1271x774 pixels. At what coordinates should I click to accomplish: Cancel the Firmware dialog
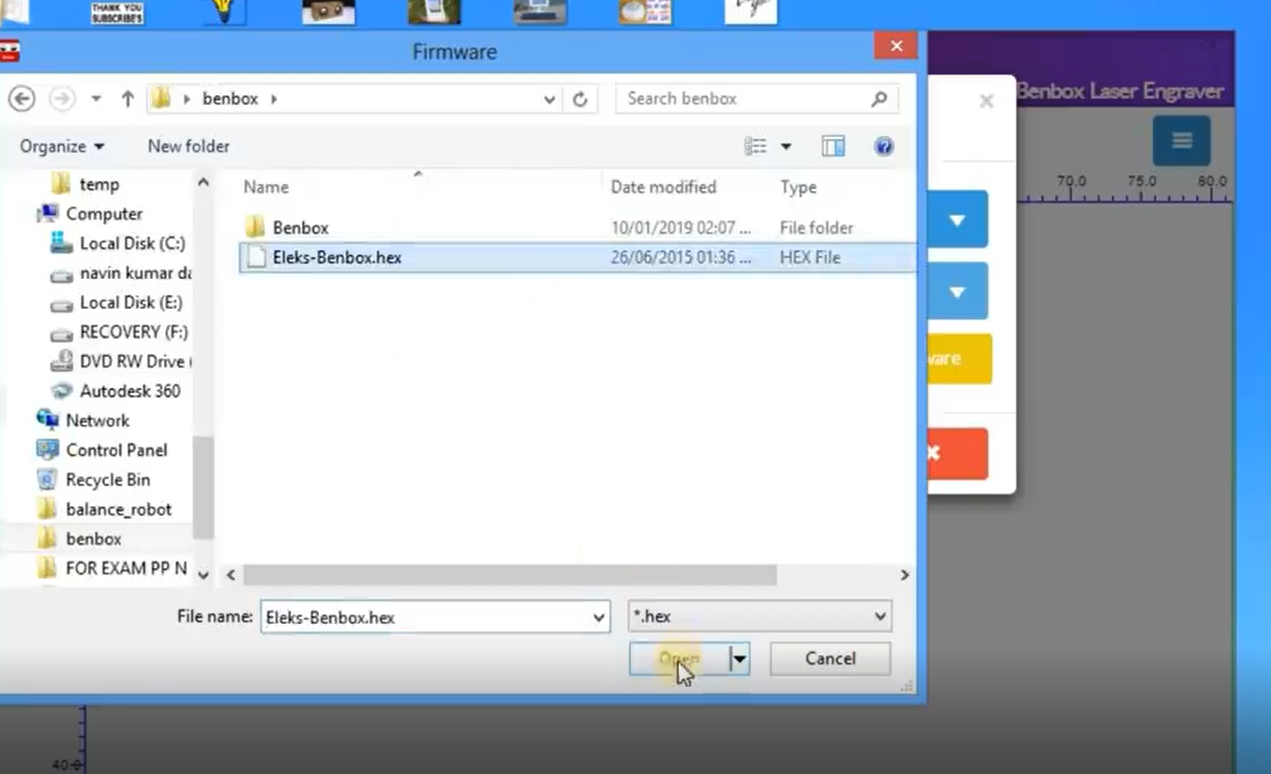tap(830, 658)
